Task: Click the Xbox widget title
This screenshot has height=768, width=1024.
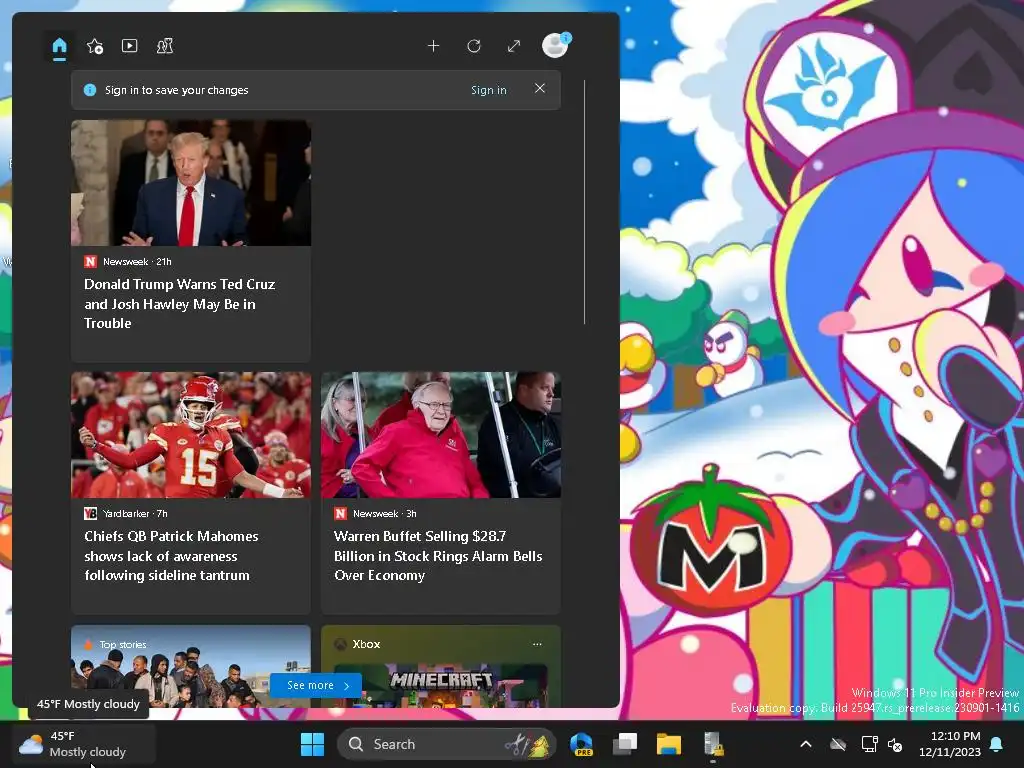Action: pyautogui.click(x=366, y=644)
